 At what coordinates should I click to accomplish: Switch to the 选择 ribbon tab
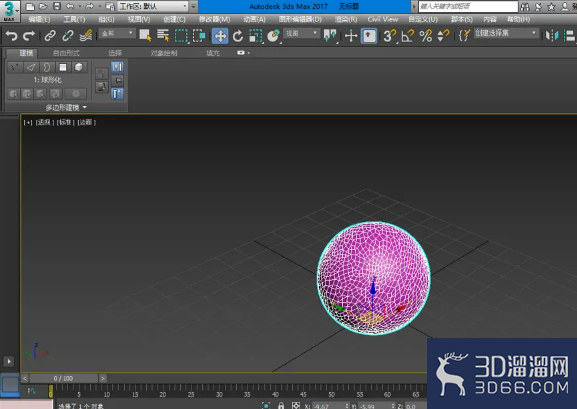point(115,53)
